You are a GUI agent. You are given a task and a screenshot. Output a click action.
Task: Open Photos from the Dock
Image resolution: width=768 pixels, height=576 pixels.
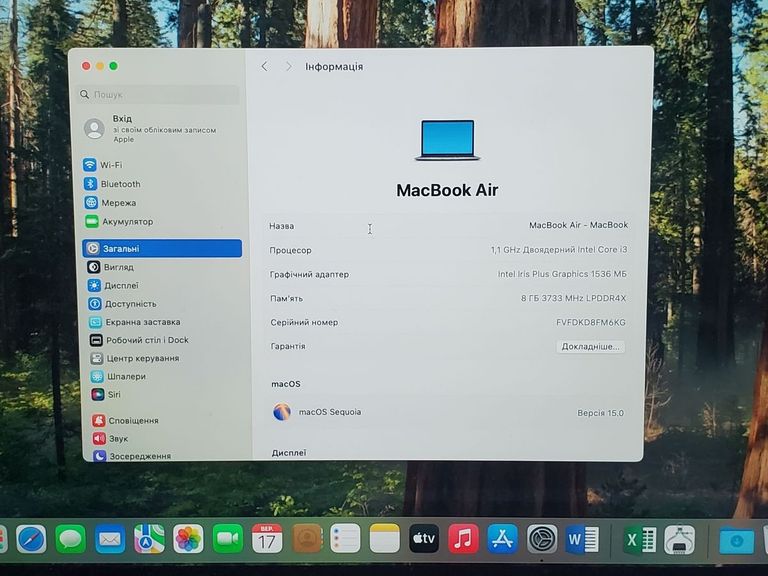[x=188, y=539]
